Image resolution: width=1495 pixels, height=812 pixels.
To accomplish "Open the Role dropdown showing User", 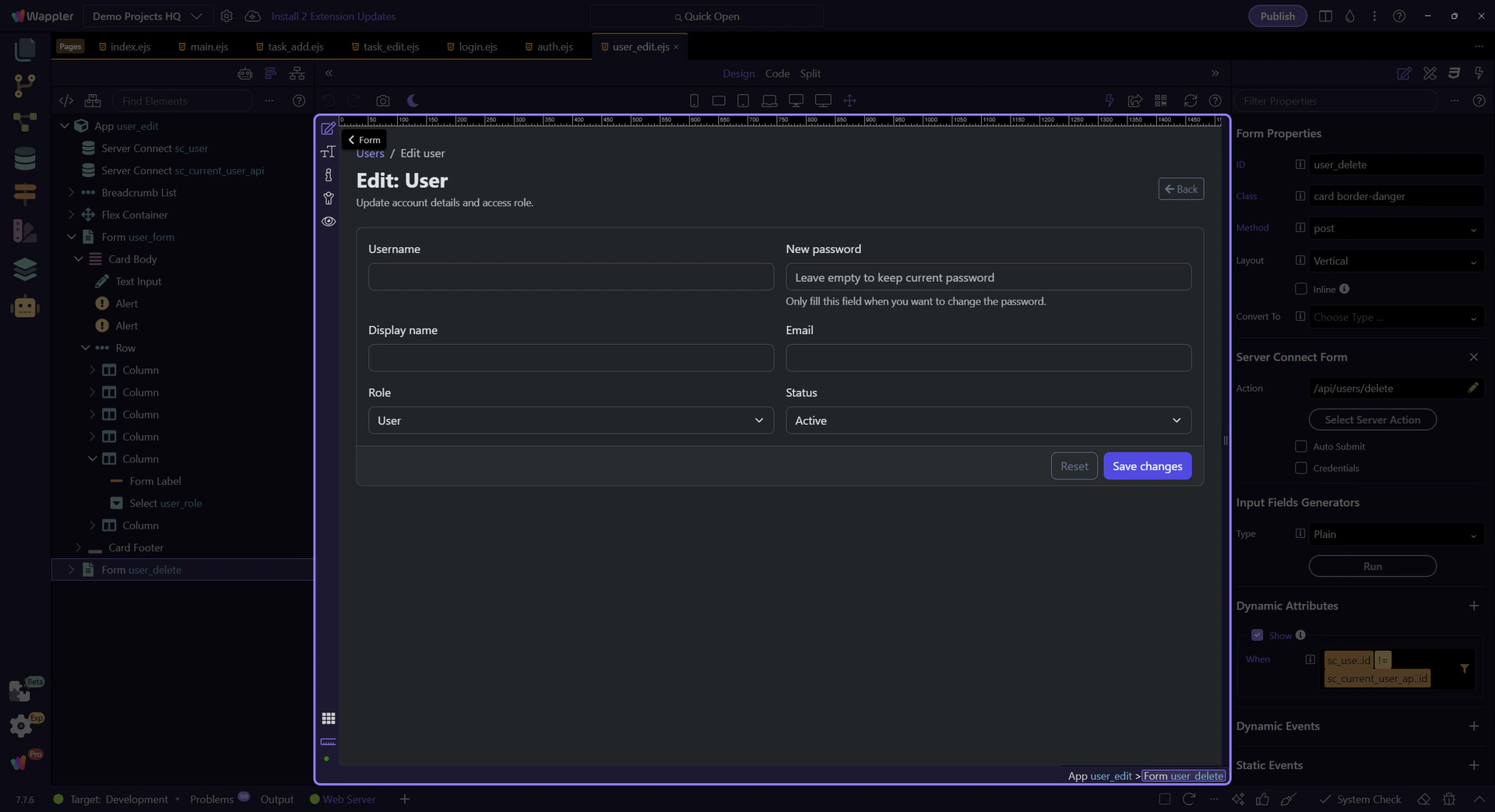I will [570, 420].
